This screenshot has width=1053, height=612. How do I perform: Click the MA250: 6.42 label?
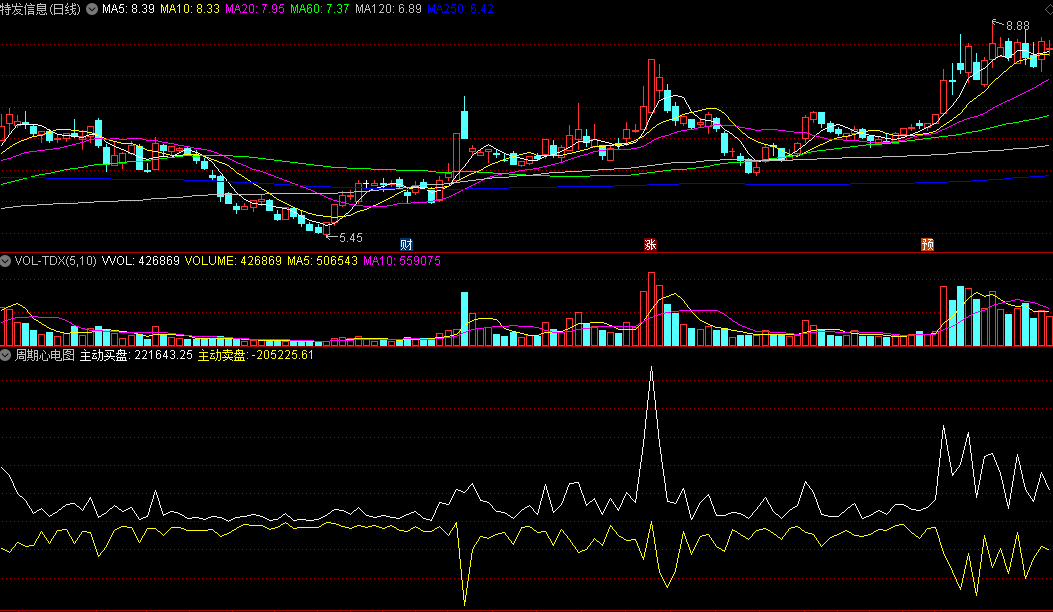coord(461,9)
